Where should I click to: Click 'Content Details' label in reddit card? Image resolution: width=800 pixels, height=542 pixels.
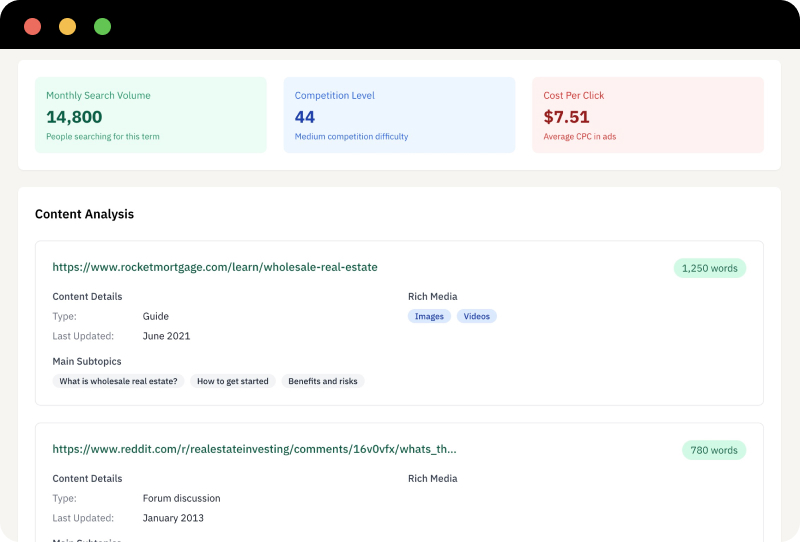click(x=87, y=479)
